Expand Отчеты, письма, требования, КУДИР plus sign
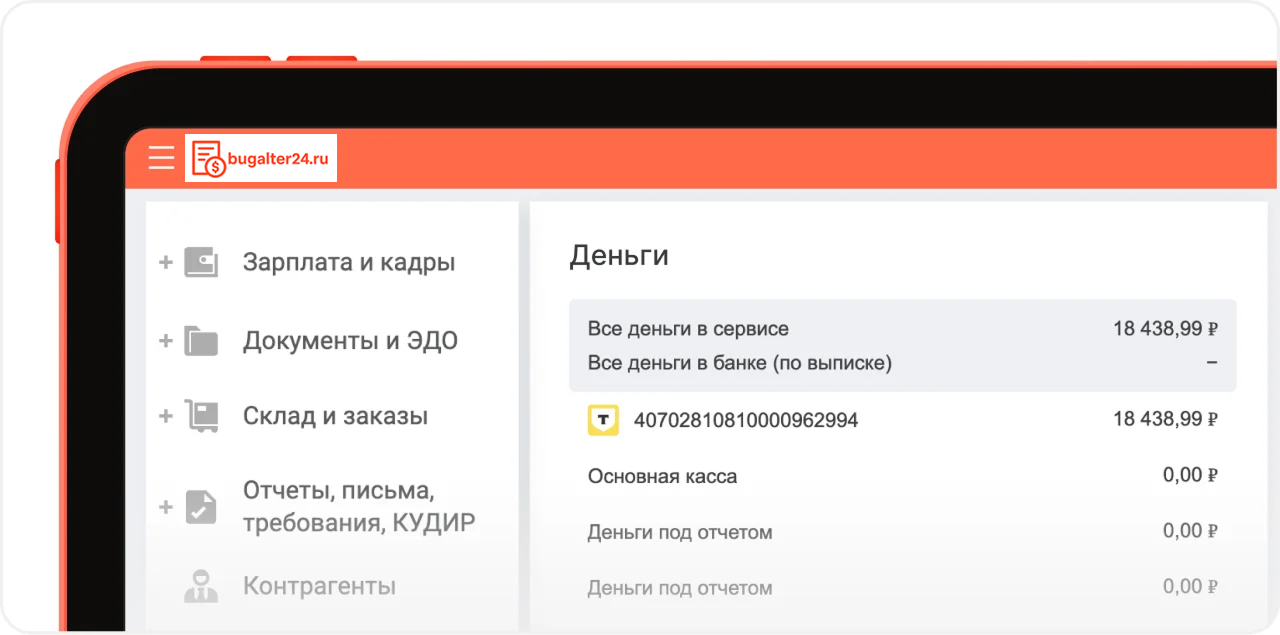 [x=166, y=507]
